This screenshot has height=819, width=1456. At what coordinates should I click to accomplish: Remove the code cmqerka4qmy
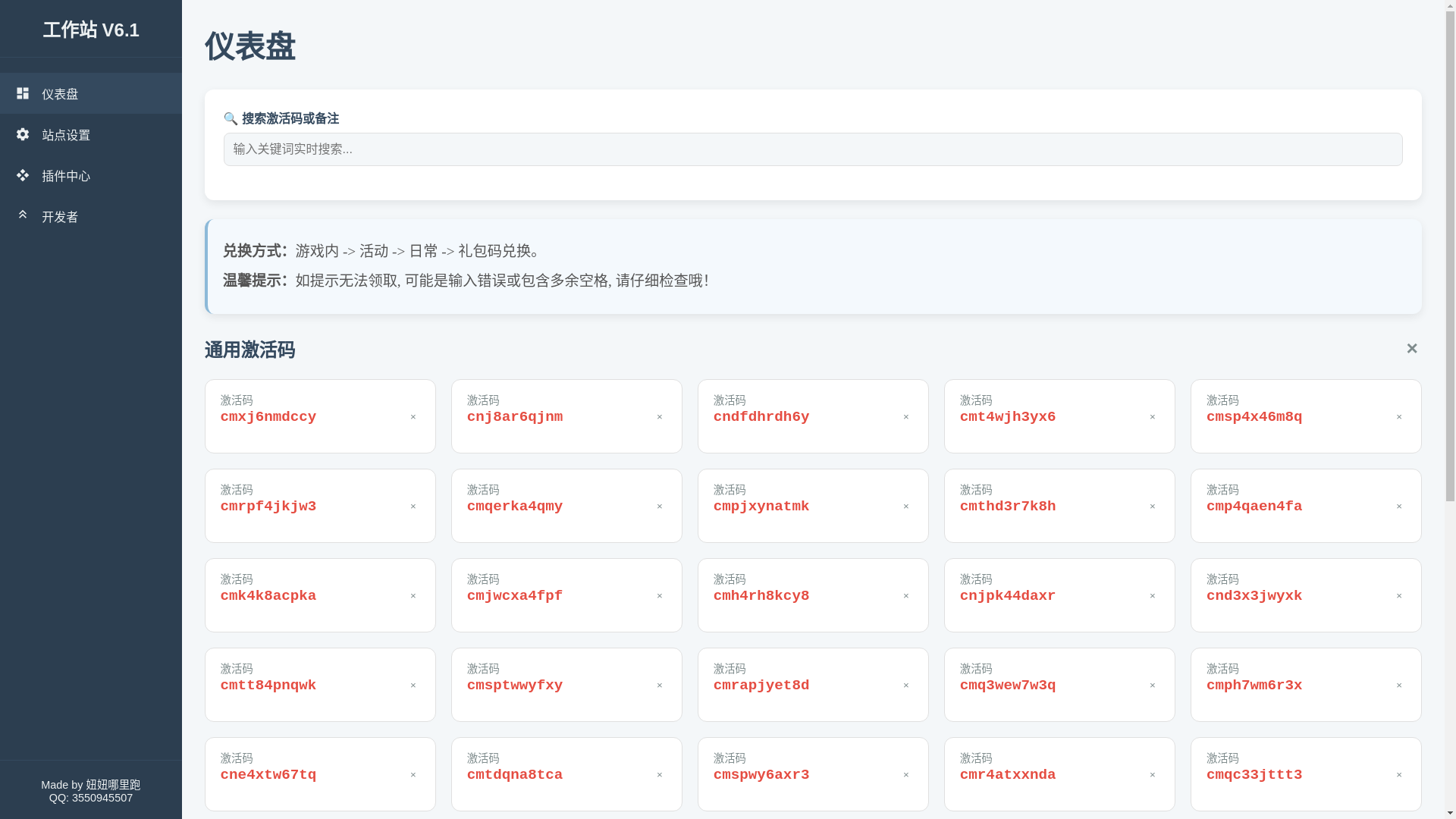pyautogui.click(x=660, y=507)
